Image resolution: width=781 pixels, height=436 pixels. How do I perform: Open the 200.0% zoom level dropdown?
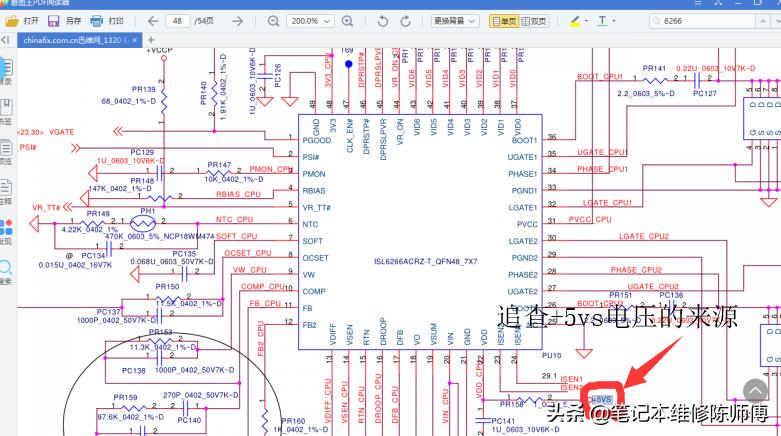click(x=310, y=21)
